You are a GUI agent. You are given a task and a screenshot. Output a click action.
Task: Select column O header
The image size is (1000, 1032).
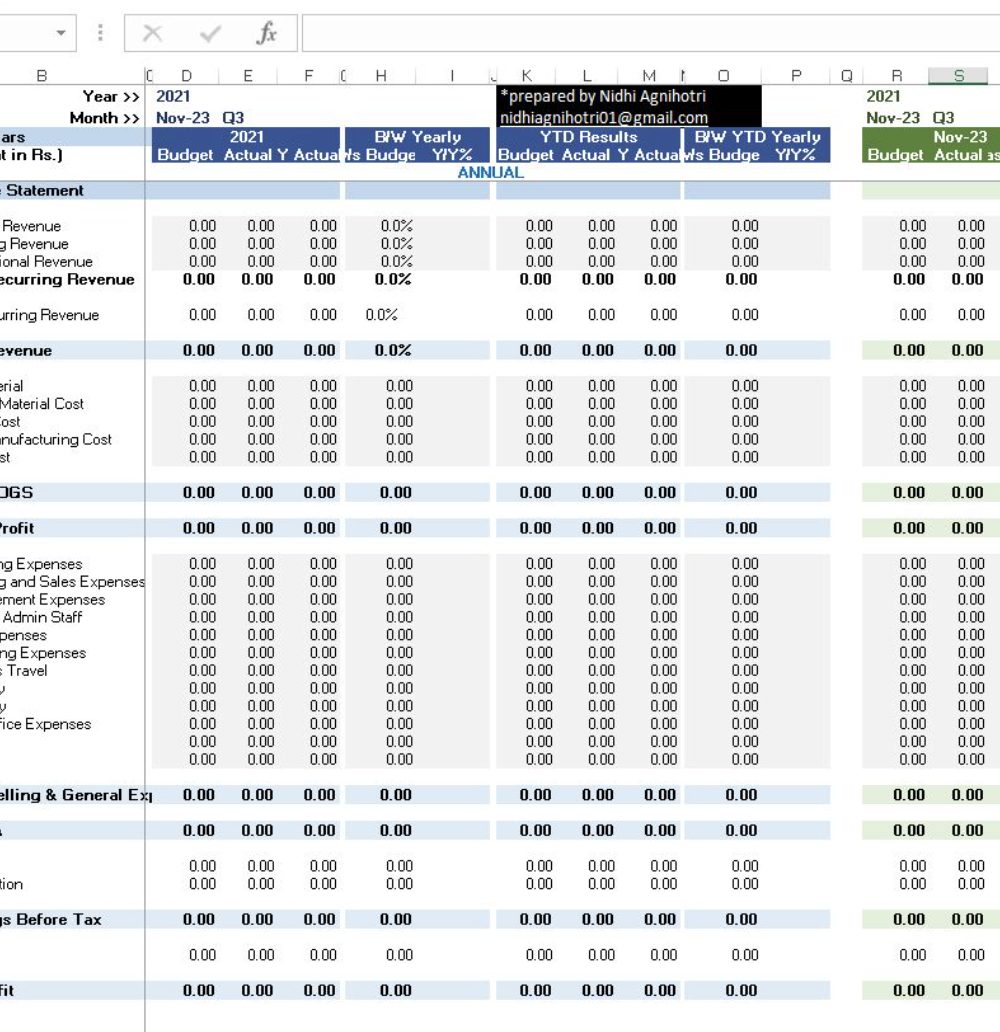pos(724,76)
